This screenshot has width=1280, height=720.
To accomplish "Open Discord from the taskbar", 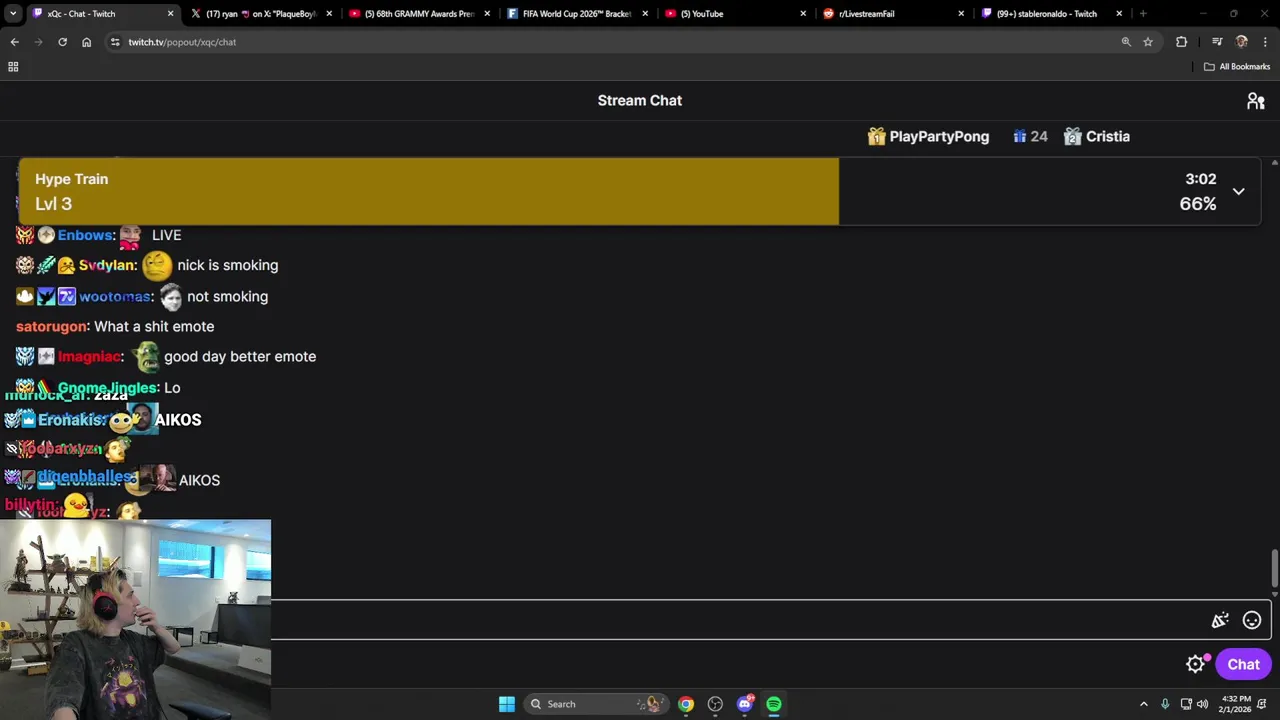I will (x=745, y=704).
